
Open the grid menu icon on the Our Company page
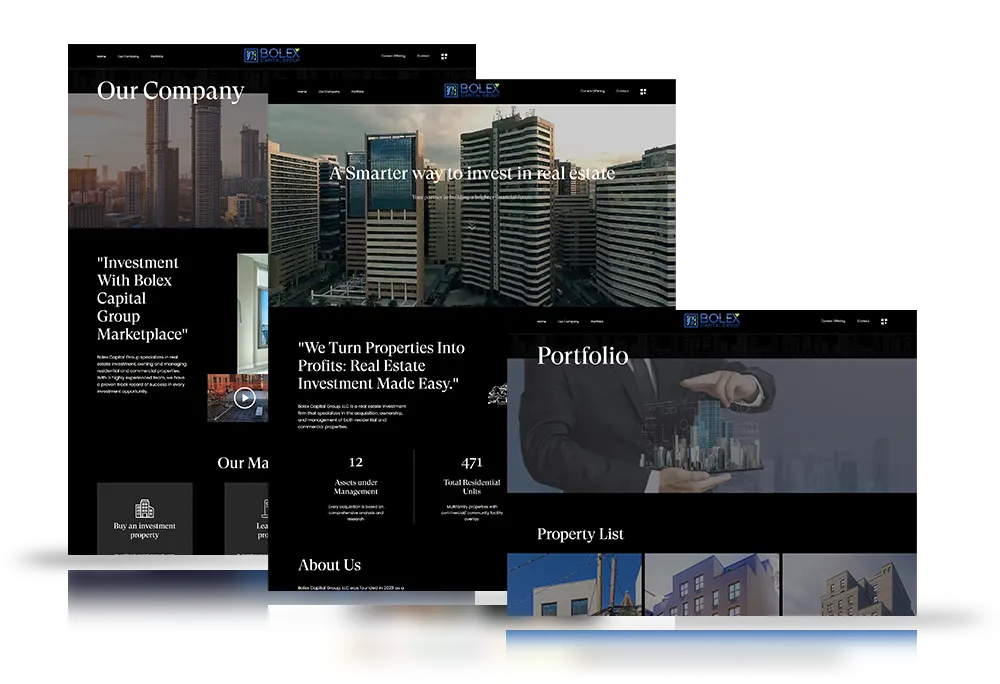pyautogui.click(x=443, y=56)
